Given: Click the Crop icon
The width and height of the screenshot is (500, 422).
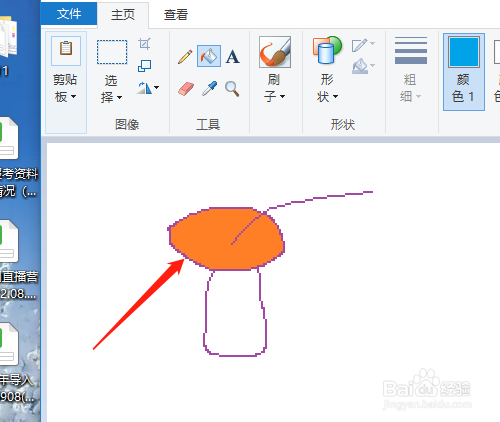Looking at the screenshot, I should [144, 44].
